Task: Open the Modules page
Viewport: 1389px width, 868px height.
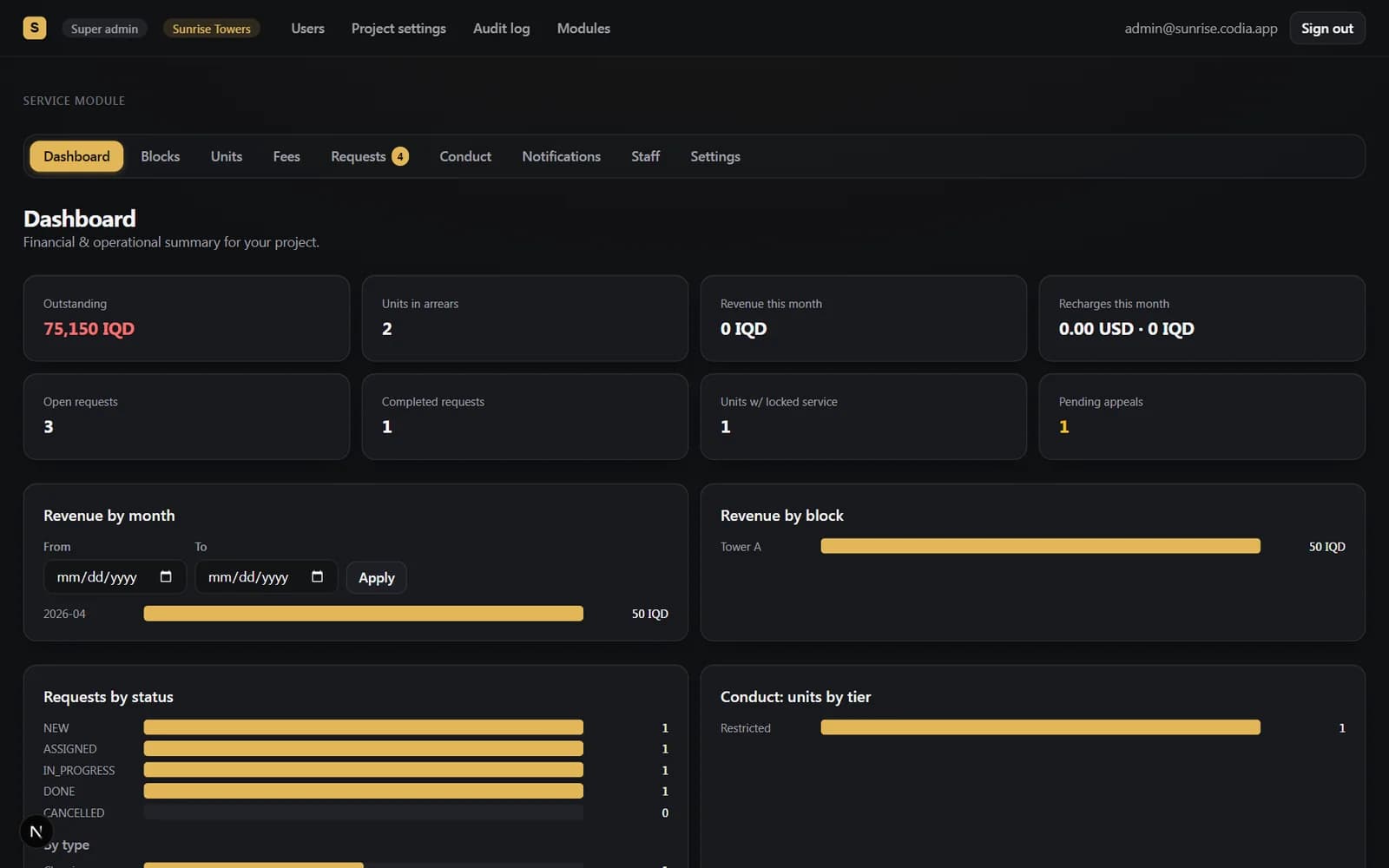Action: 583,29
